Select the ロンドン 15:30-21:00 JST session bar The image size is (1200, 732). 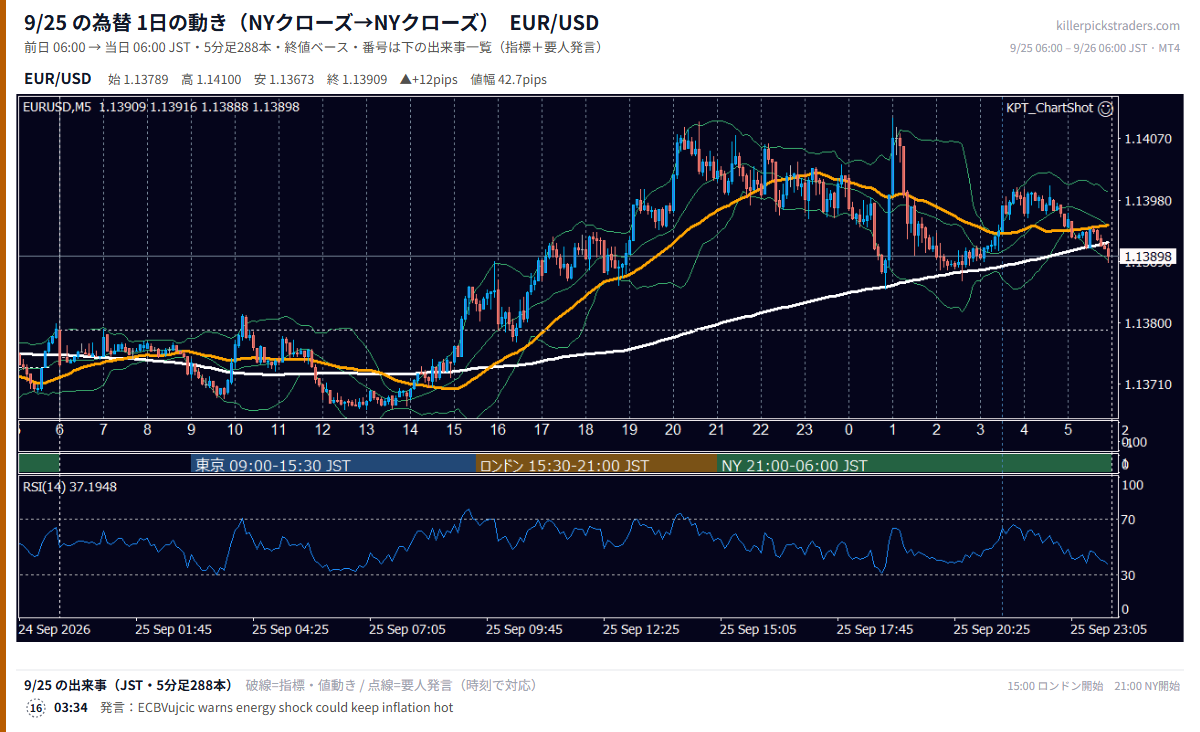click(x=596, y=465)
